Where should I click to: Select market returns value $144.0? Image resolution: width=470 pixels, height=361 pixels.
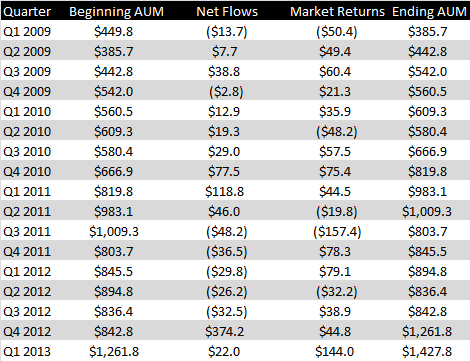(335, 352)
